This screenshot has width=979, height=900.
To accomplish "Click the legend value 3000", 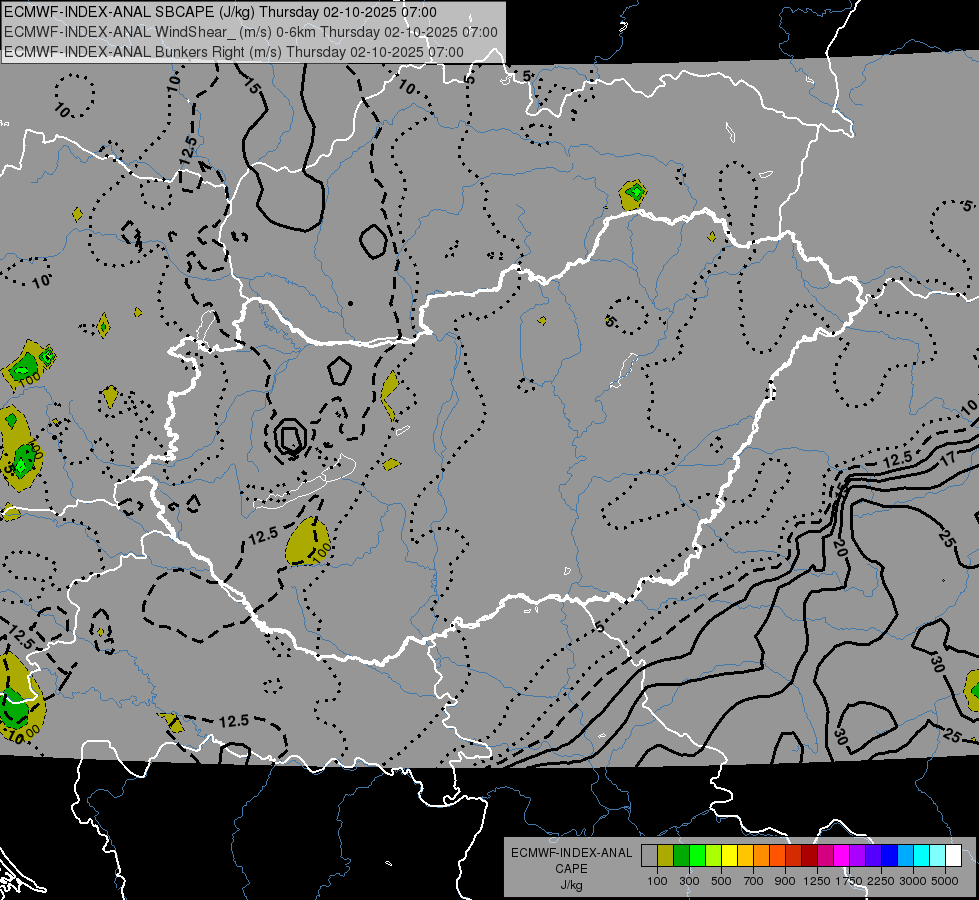I will tap(913, 881).
